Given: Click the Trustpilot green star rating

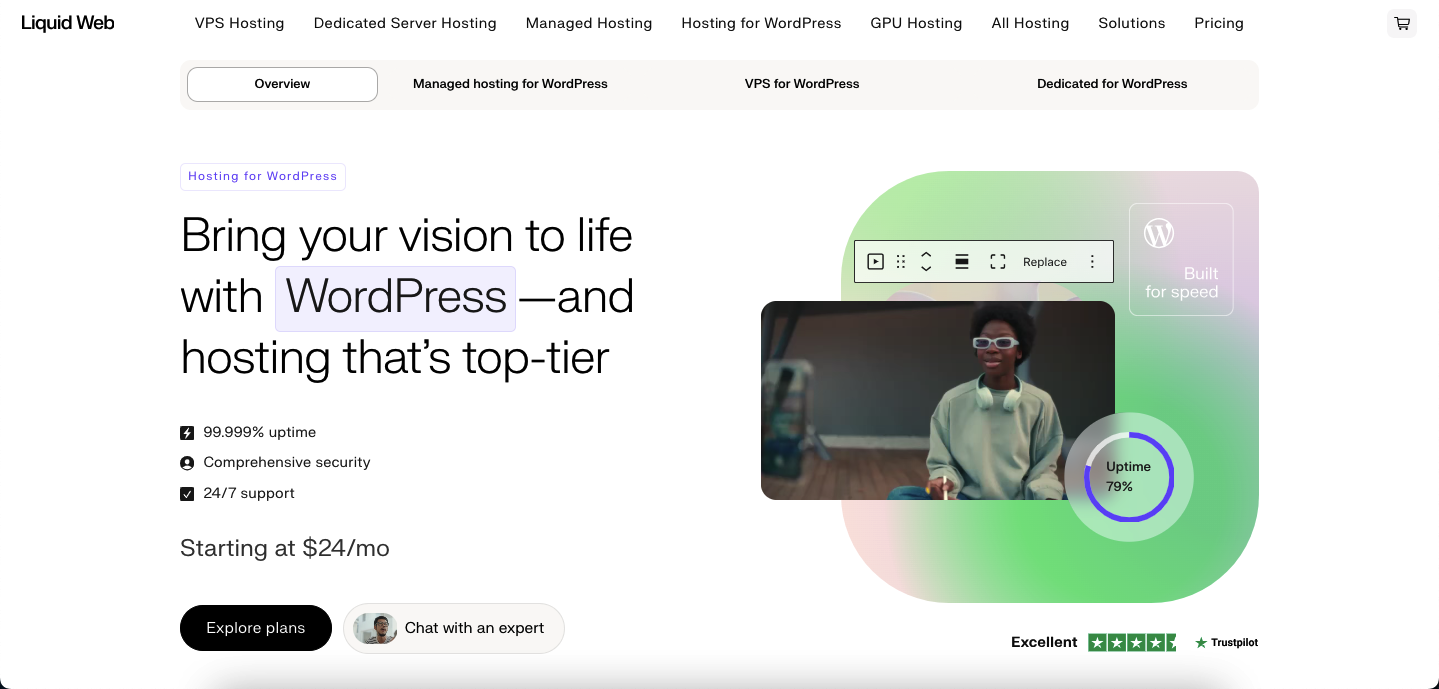Looking at the screenshot, I should point(1132,642).
